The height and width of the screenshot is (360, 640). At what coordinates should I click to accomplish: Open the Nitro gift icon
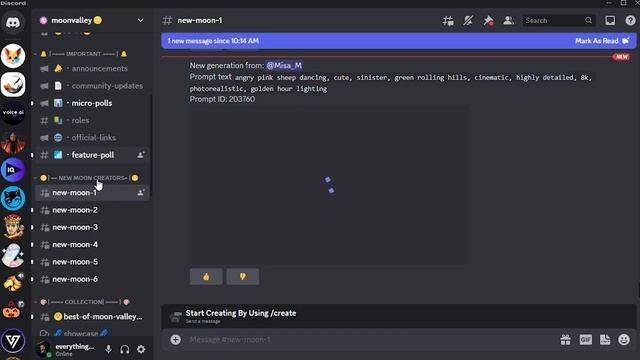point(565,340)
